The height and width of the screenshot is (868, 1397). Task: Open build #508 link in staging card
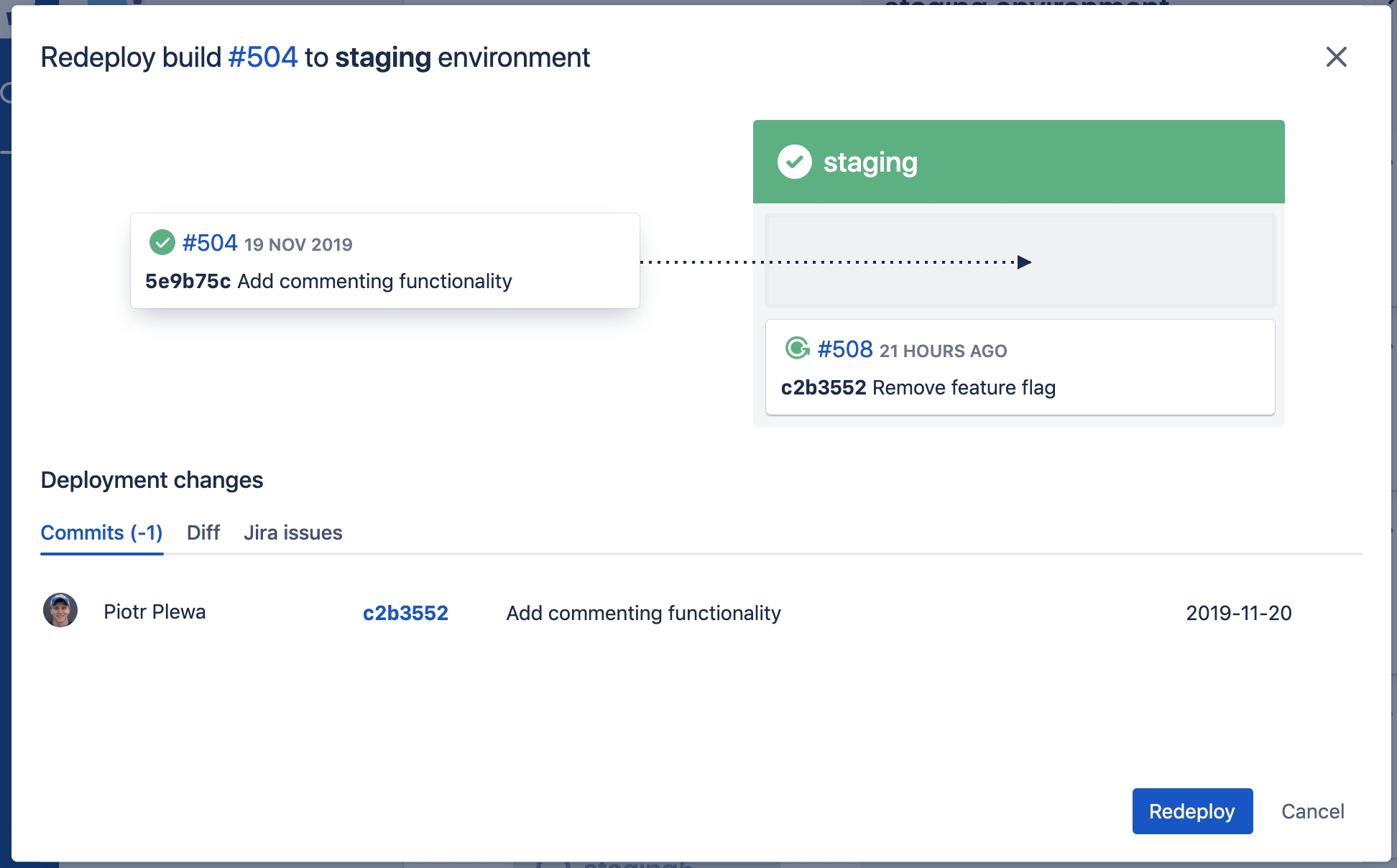[x=845, y=349]
